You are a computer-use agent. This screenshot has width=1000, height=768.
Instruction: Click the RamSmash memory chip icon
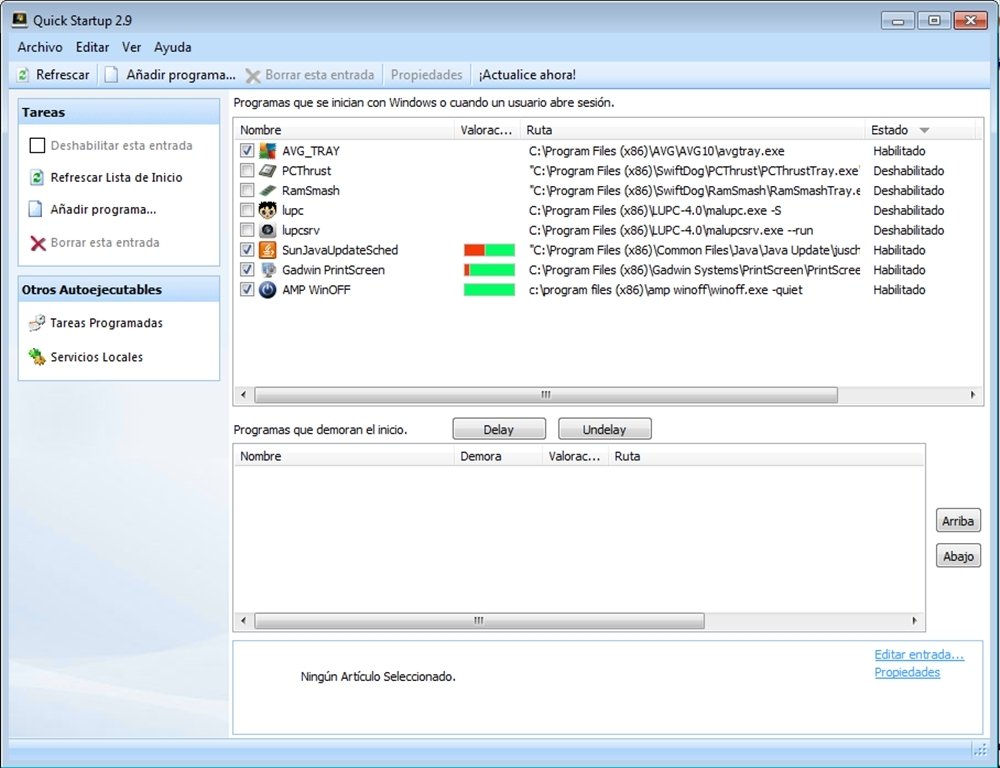pos(268,191)
